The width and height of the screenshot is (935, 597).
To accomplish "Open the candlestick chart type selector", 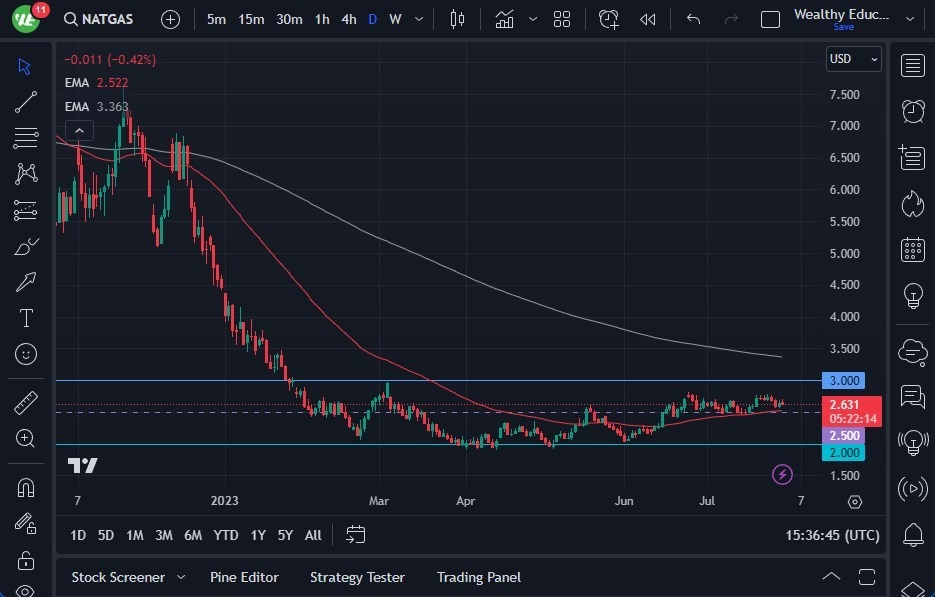I will [457, 20].
